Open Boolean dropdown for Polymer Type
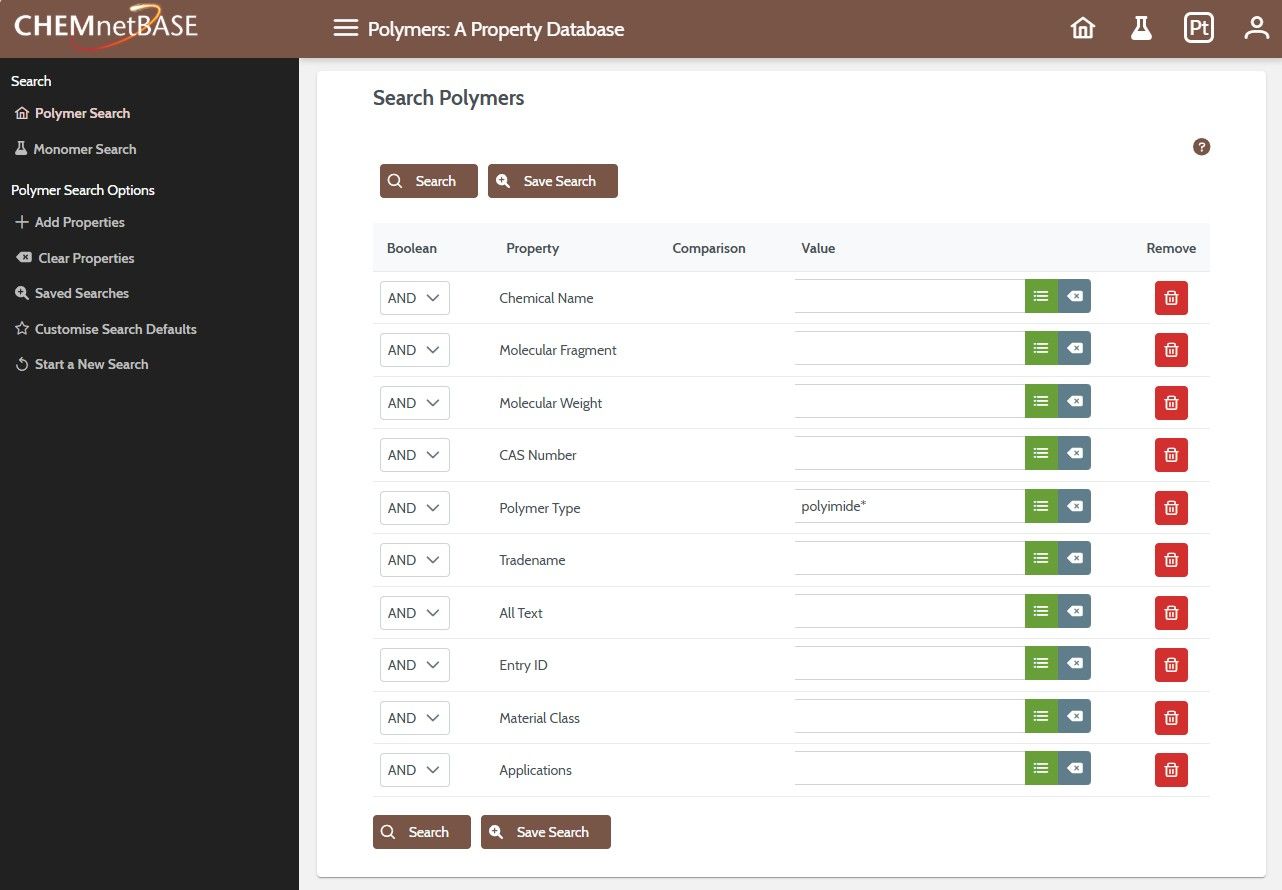 click(x=415, y=508)
